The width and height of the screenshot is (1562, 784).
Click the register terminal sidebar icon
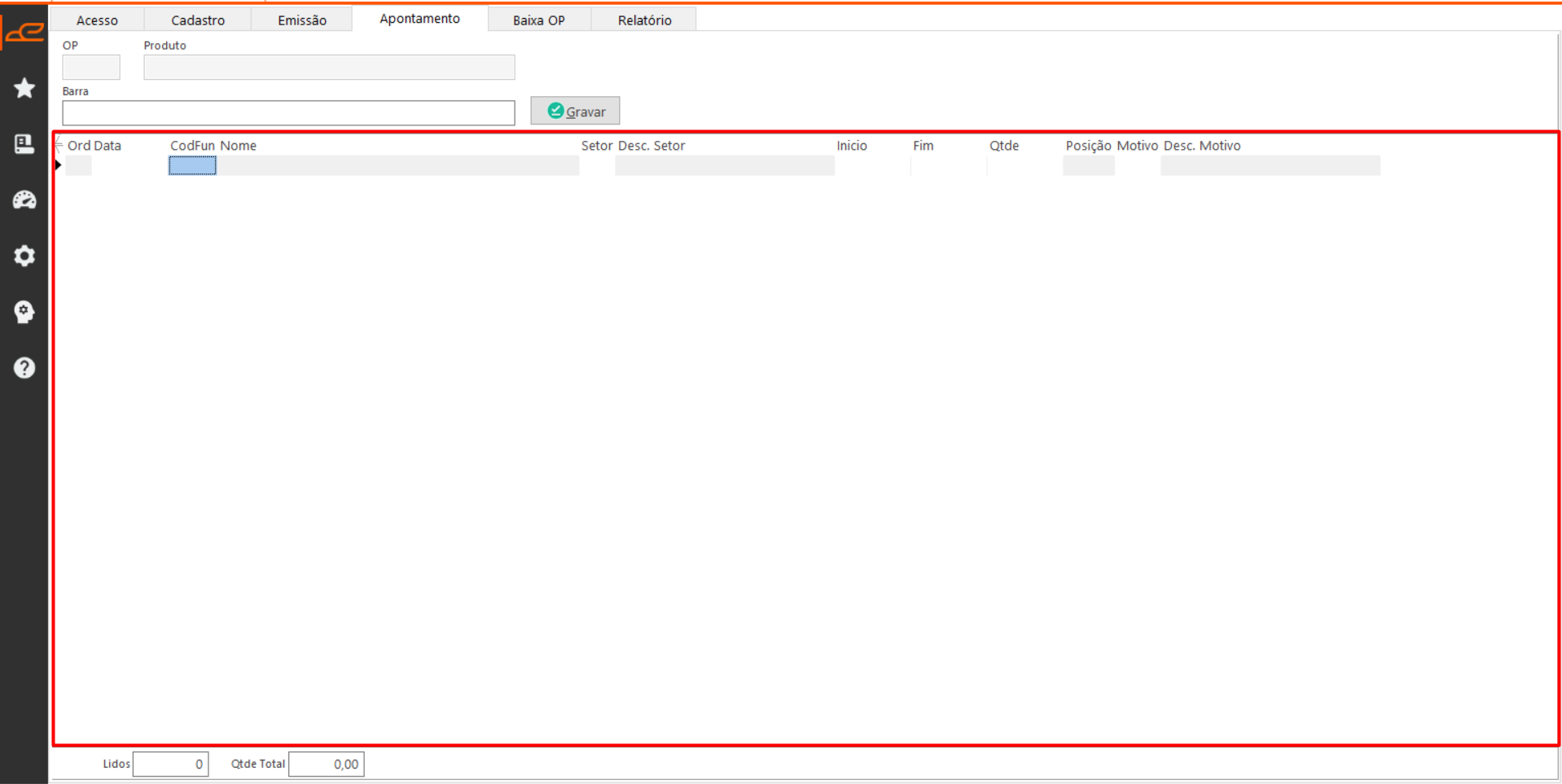click(x=24, y=144)
